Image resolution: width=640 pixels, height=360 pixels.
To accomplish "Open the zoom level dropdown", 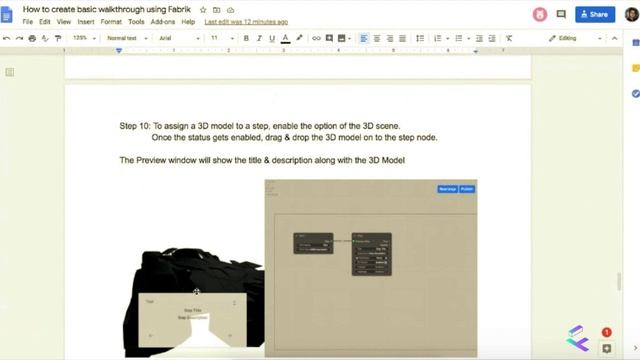I will [84, 38].
